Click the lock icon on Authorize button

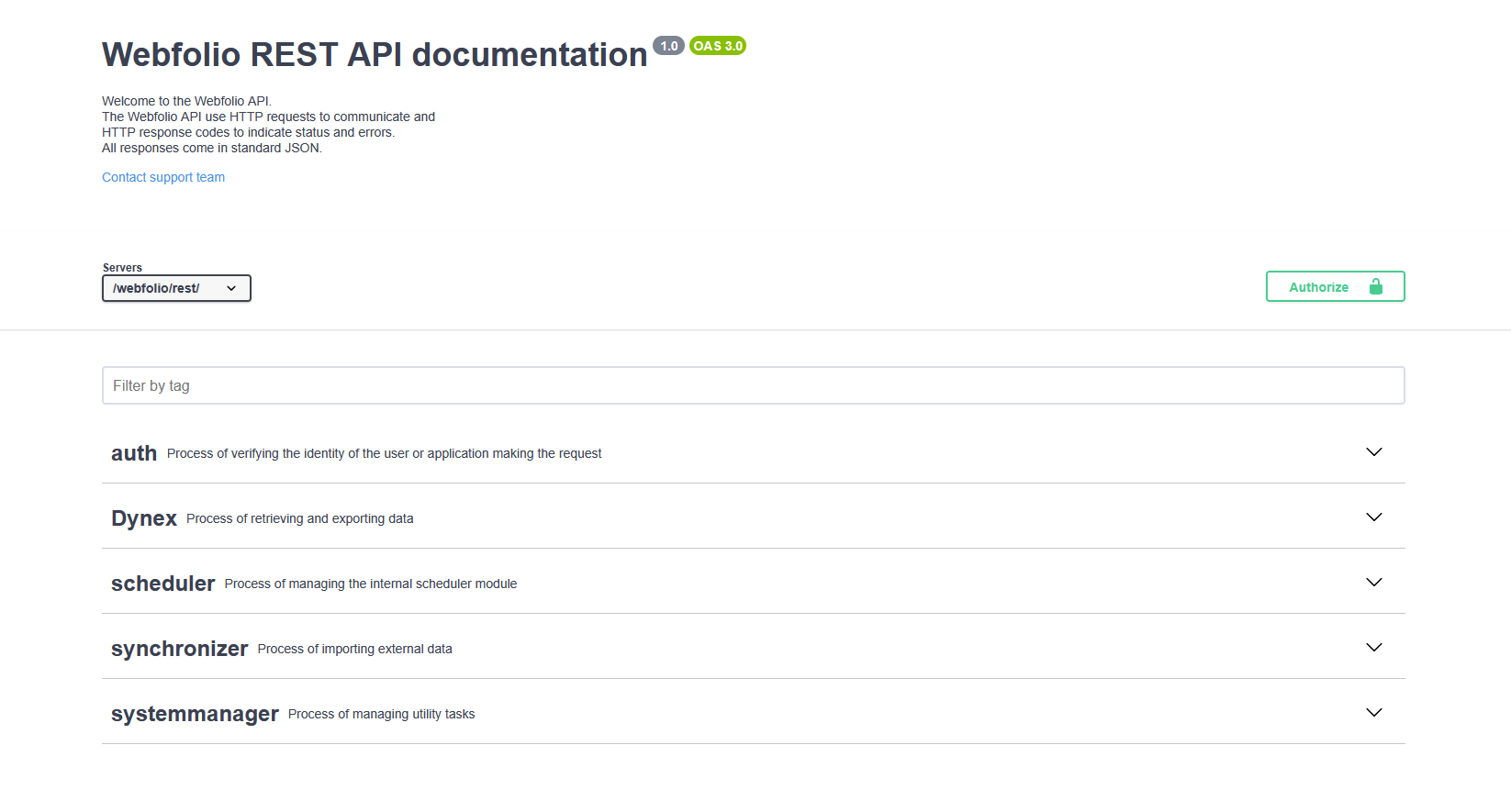(x=1375, y=287)
